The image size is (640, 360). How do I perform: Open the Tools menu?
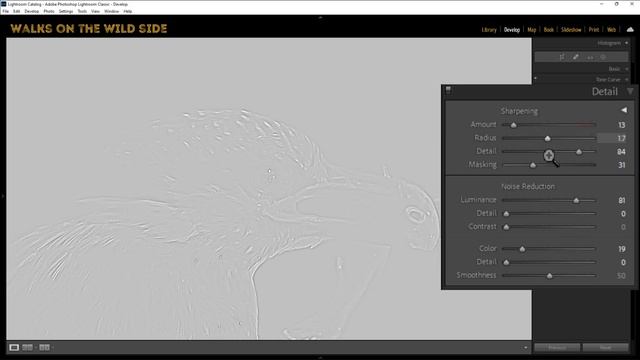coord(82,11)
